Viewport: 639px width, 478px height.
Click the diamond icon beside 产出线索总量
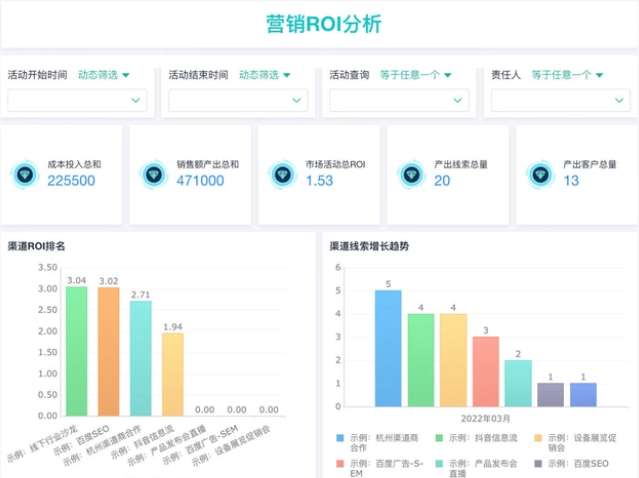(x=412, y=175)
